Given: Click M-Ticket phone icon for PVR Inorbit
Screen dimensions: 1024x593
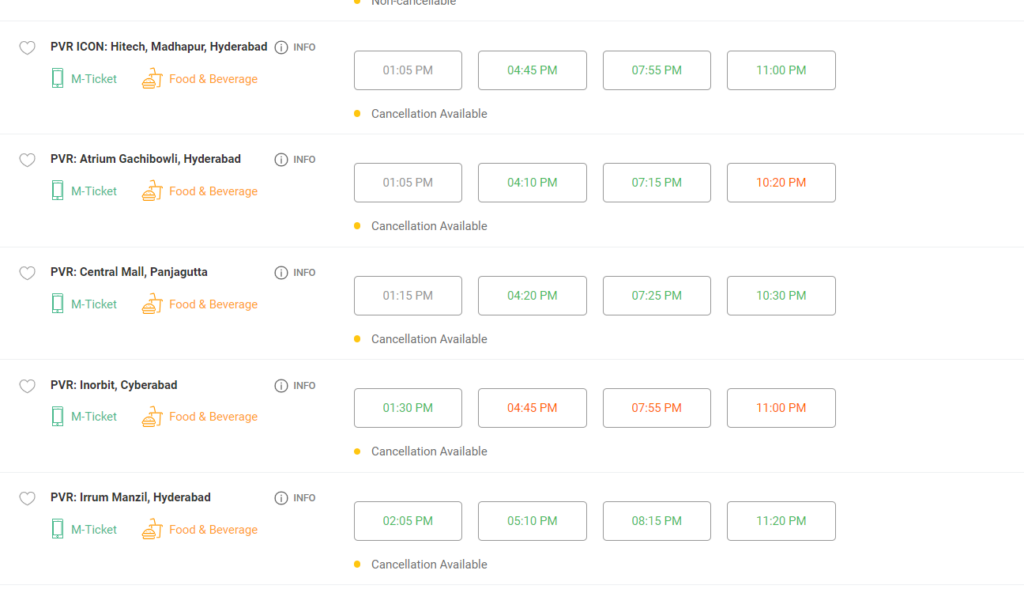Looking at the screenshot, I should tap(57, 416).
